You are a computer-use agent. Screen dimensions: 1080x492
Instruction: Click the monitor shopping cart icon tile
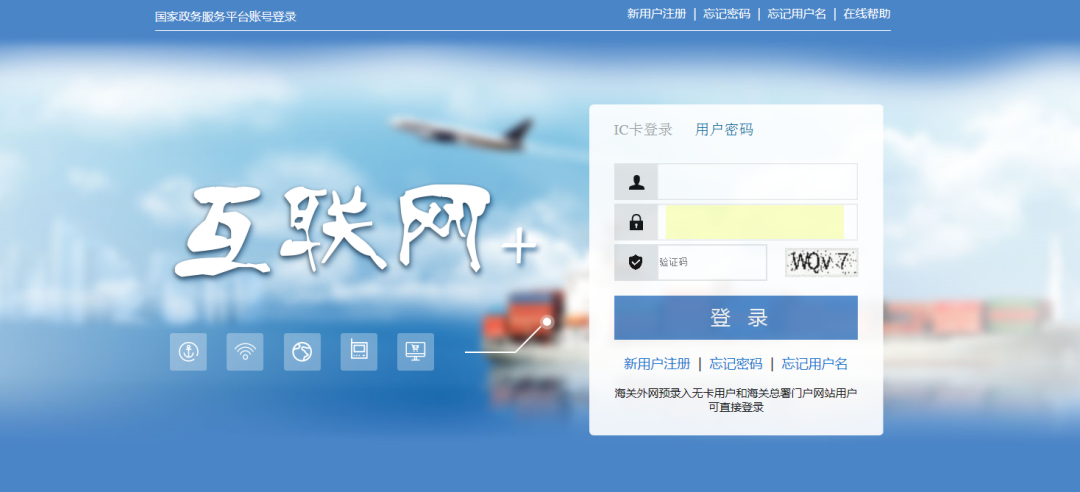point(415,352)
